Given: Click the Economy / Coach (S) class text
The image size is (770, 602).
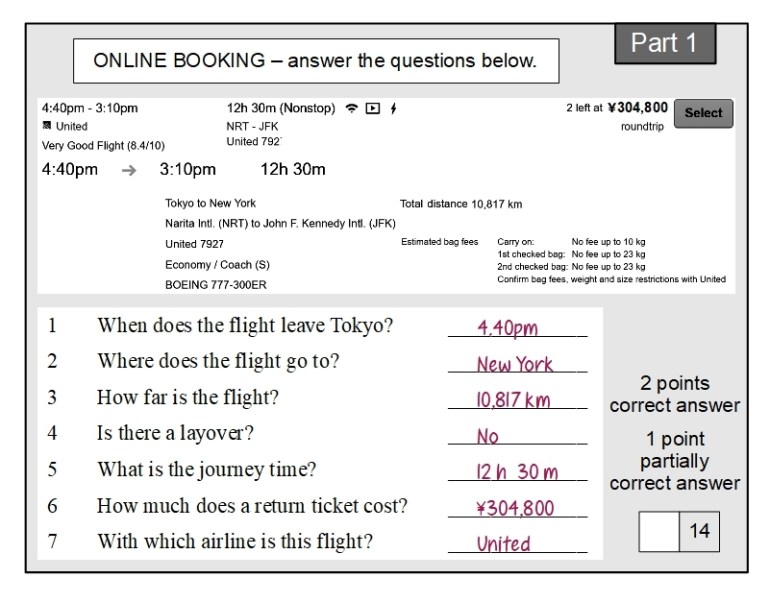Looking at the screenshot, I should tap(217, 264).
